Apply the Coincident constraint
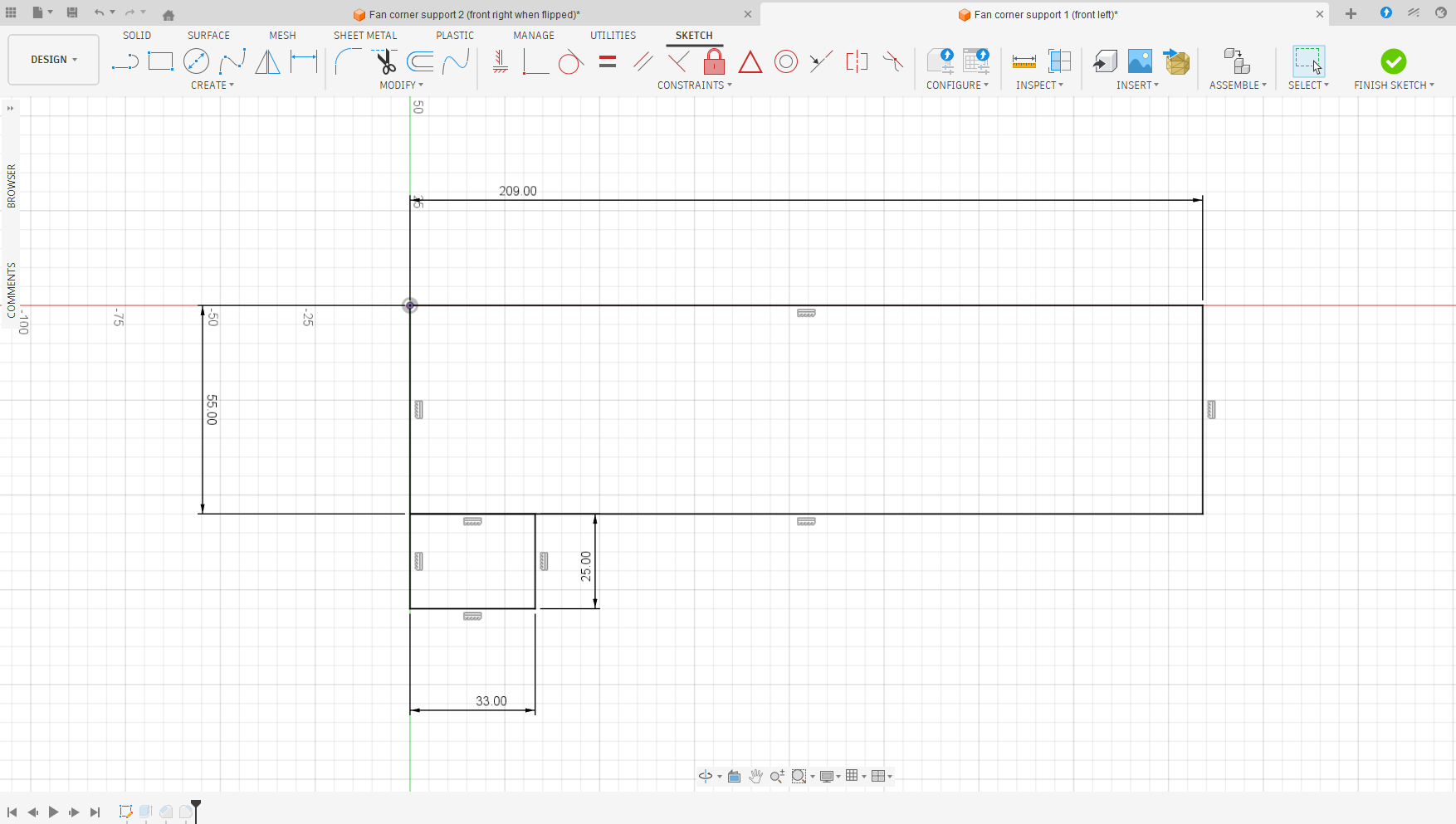The height and width of the screenshot is (824, 1456). tap(535, 61)
